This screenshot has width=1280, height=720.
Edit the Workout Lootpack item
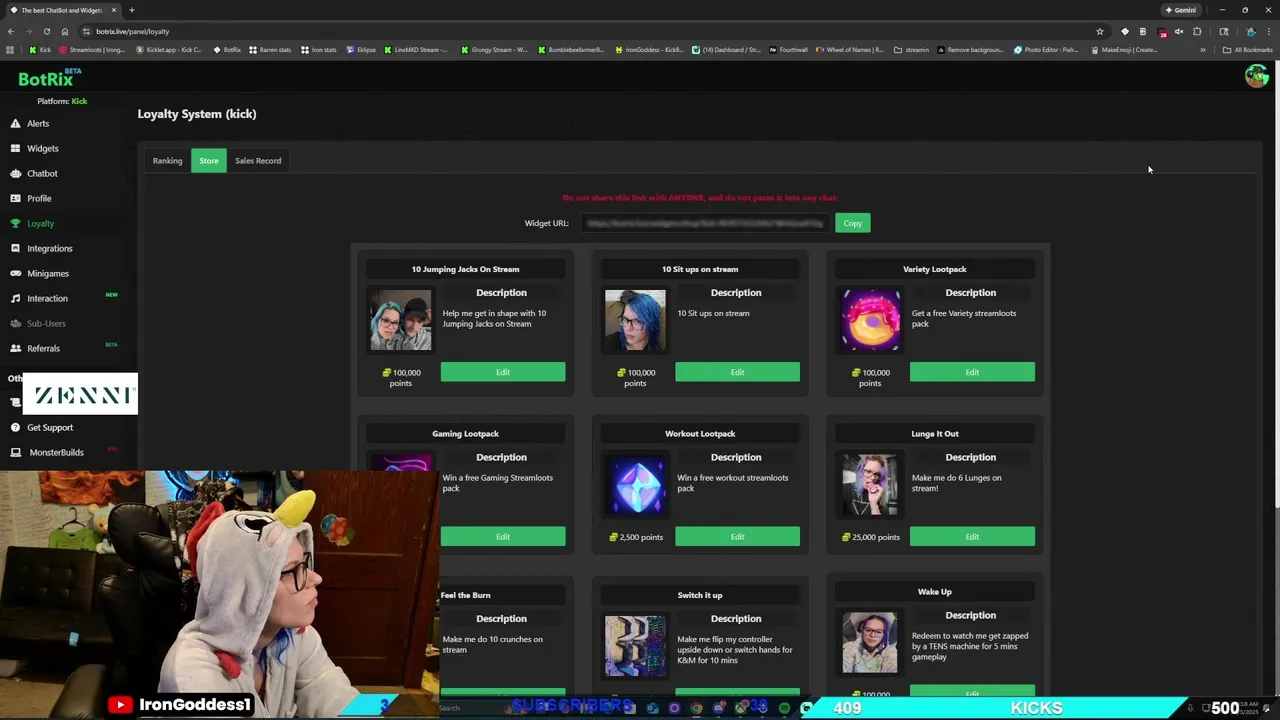[737, 537]
